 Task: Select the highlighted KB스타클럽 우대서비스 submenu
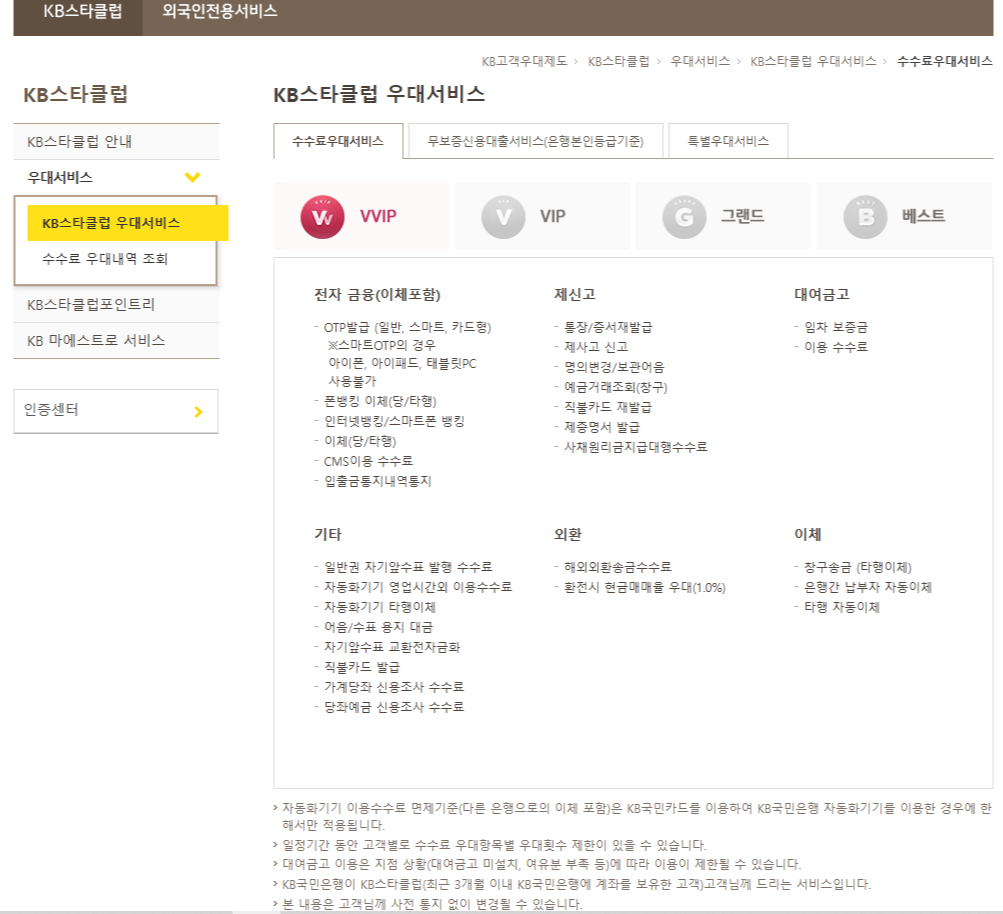pos(127,223)
